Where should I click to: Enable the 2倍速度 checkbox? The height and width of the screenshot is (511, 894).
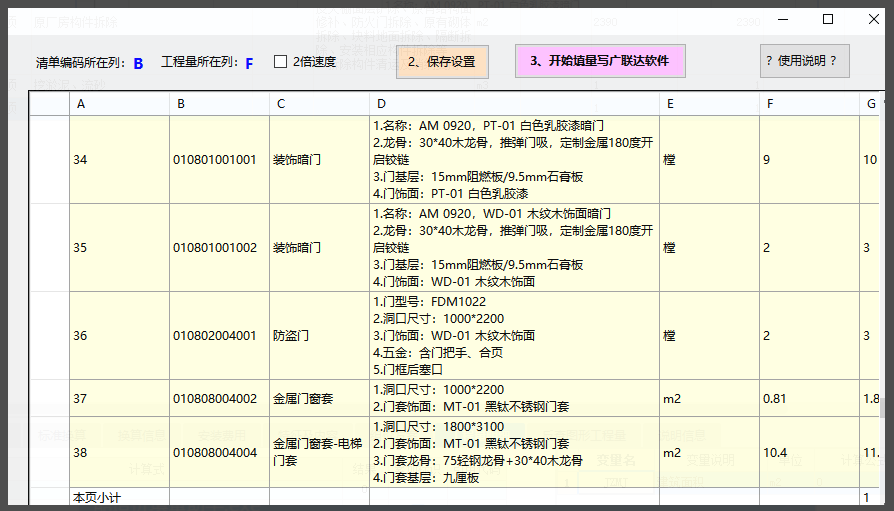pyautogui.click(x=281, y=62)
